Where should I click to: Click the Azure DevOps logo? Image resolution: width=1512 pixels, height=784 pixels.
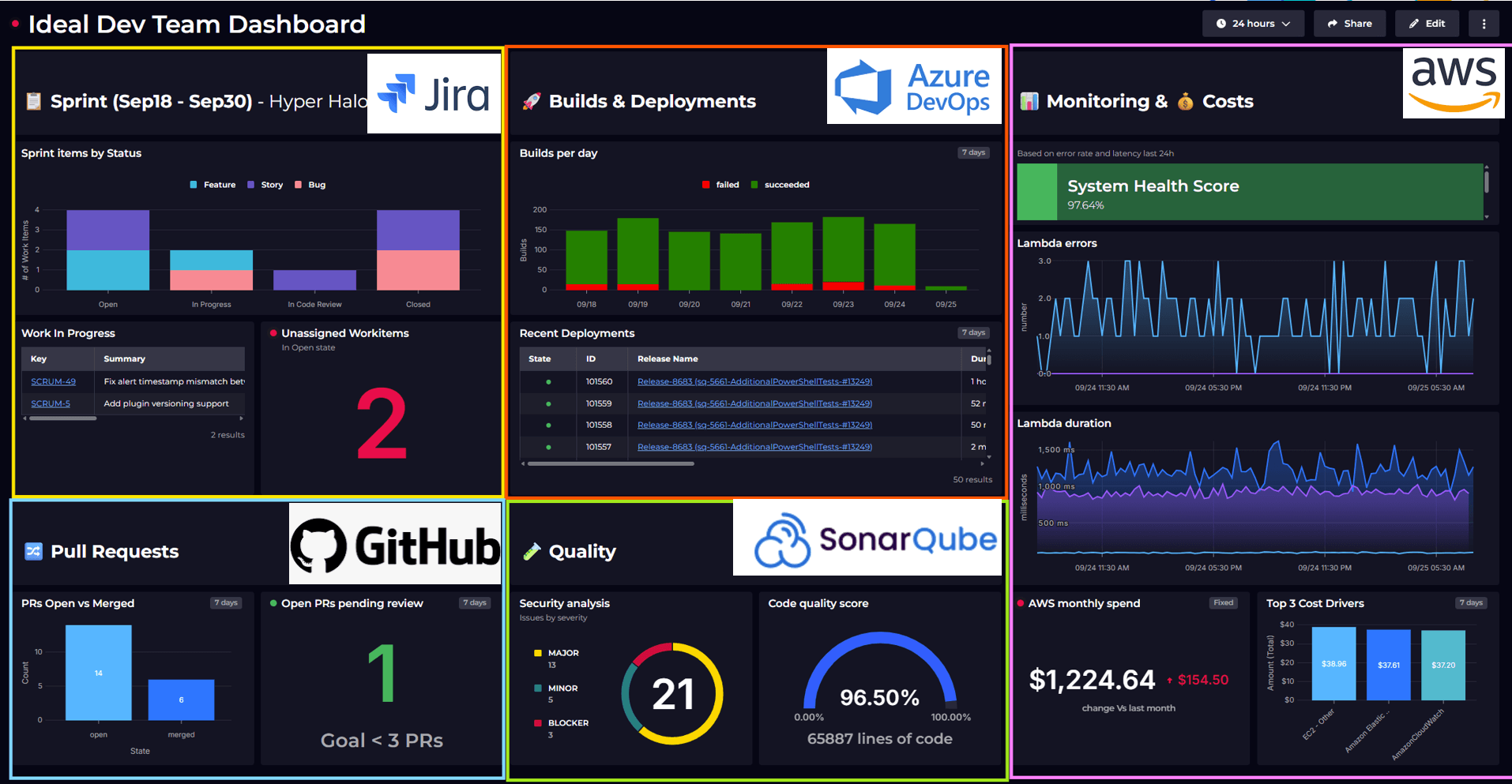[914, 87]
